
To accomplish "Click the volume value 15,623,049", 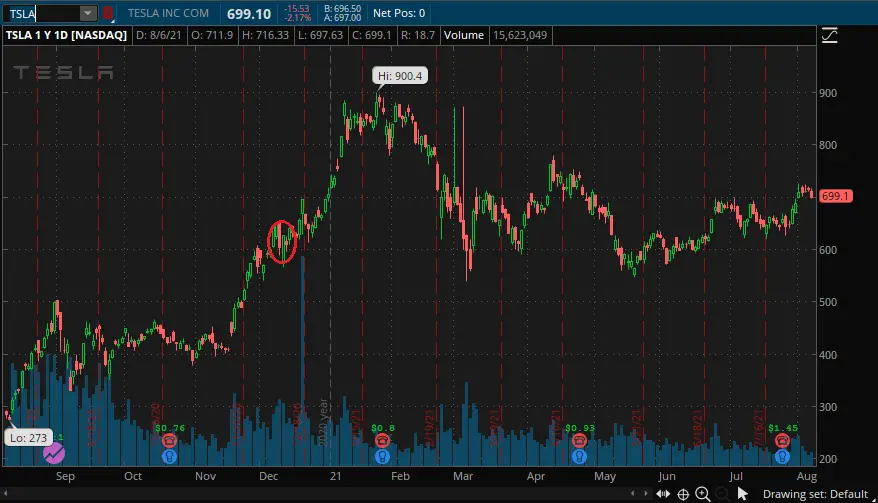I will coord(520,35).
